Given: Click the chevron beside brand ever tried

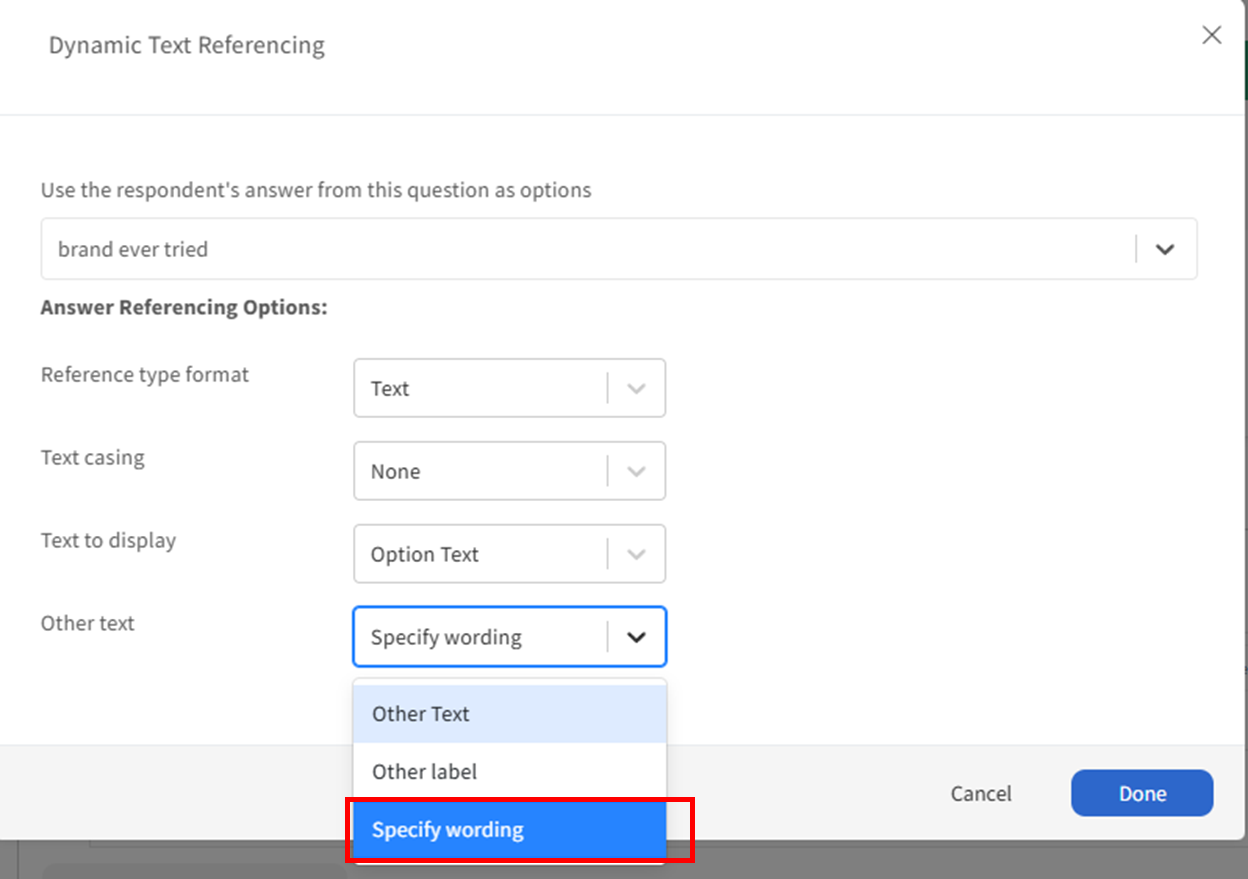Looking at the screenshot, I should point(1164,249).
